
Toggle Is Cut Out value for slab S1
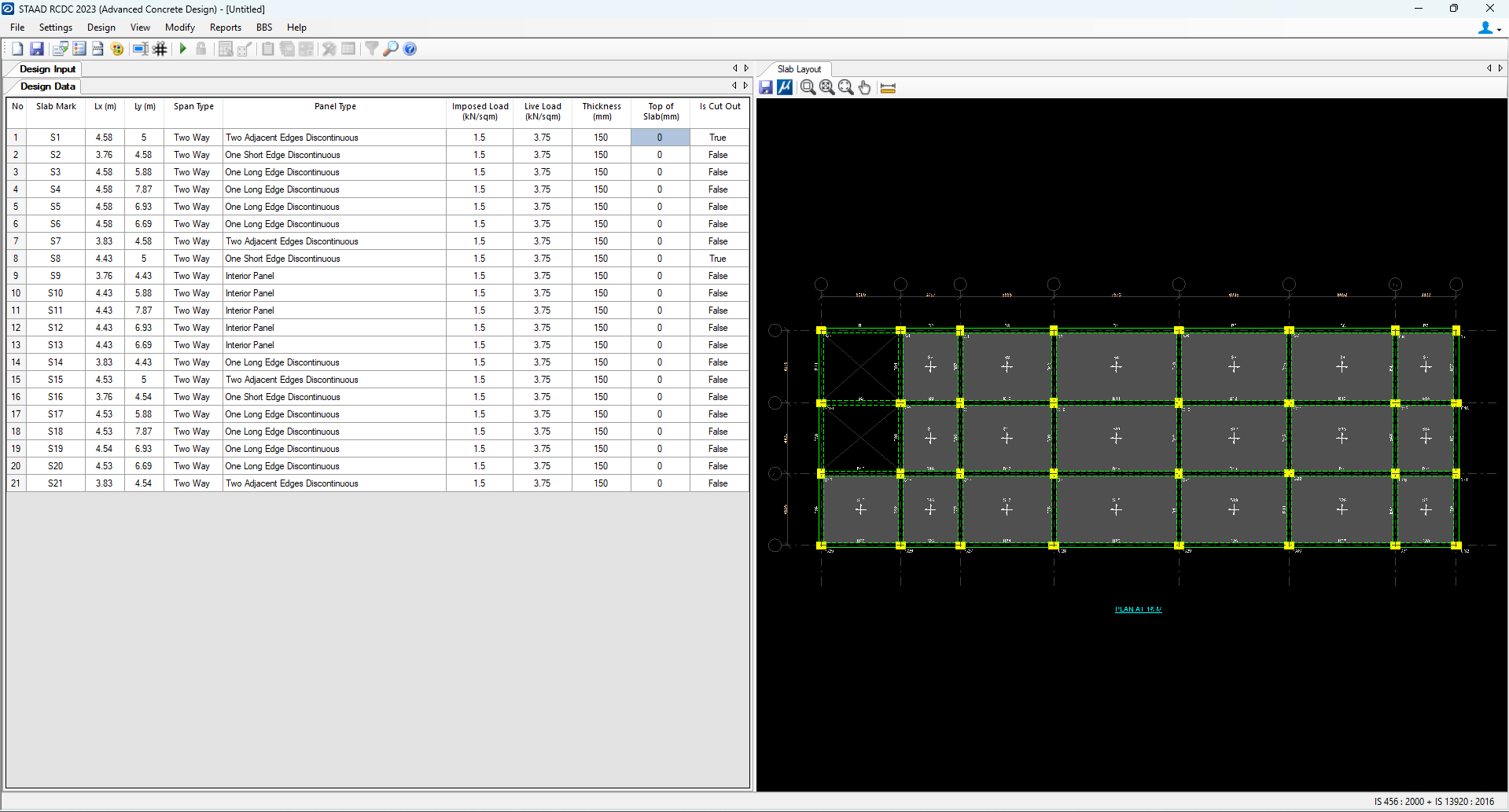(x=718, y=138)
